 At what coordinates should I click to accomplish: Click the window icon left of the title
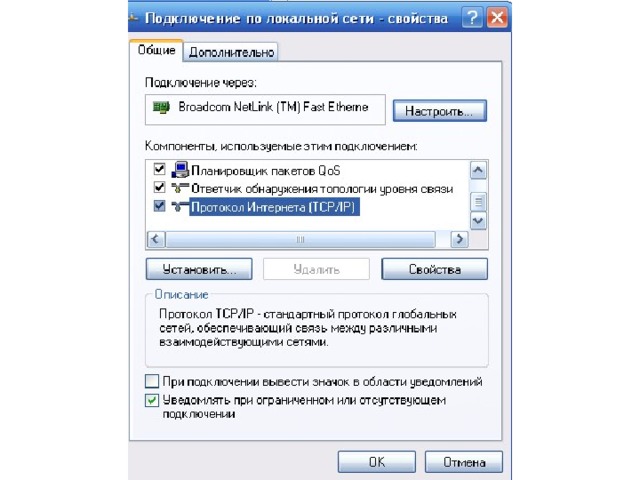pos(133,18)
